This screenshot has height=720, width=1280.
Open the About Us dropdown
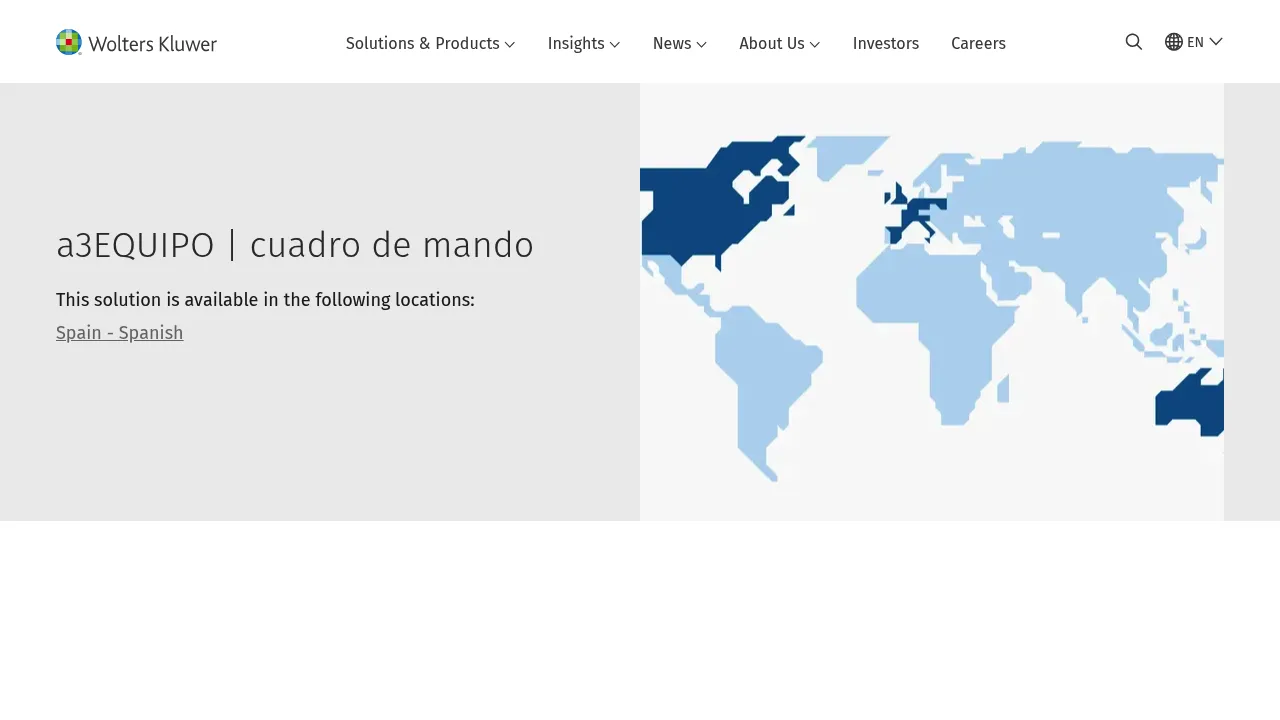[x=780, y=43]
